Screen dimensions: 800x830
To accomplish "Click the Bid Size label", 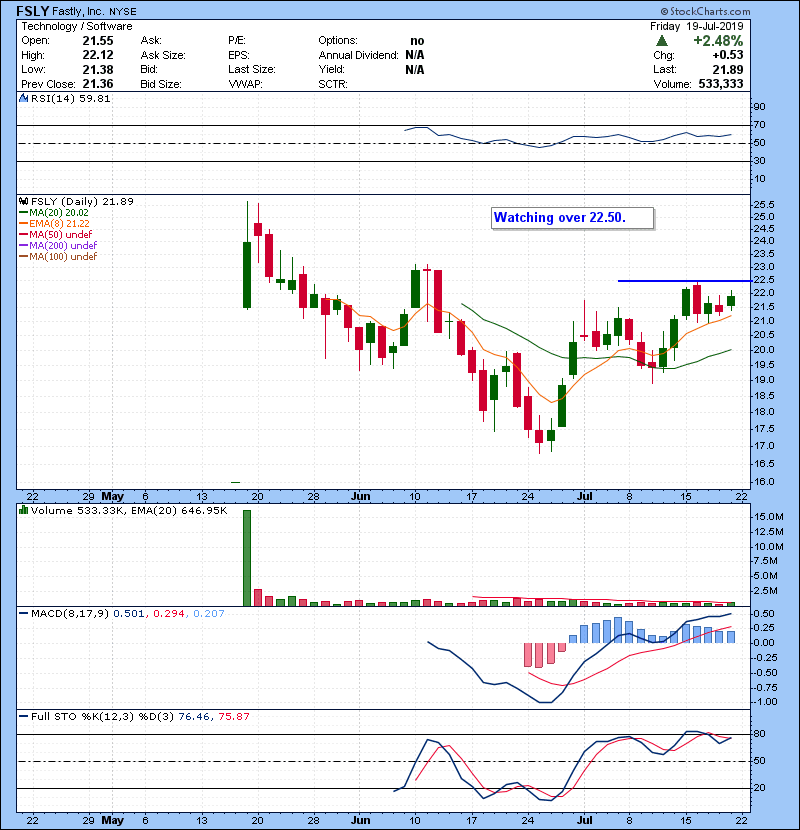I will [x=161, y=84].
